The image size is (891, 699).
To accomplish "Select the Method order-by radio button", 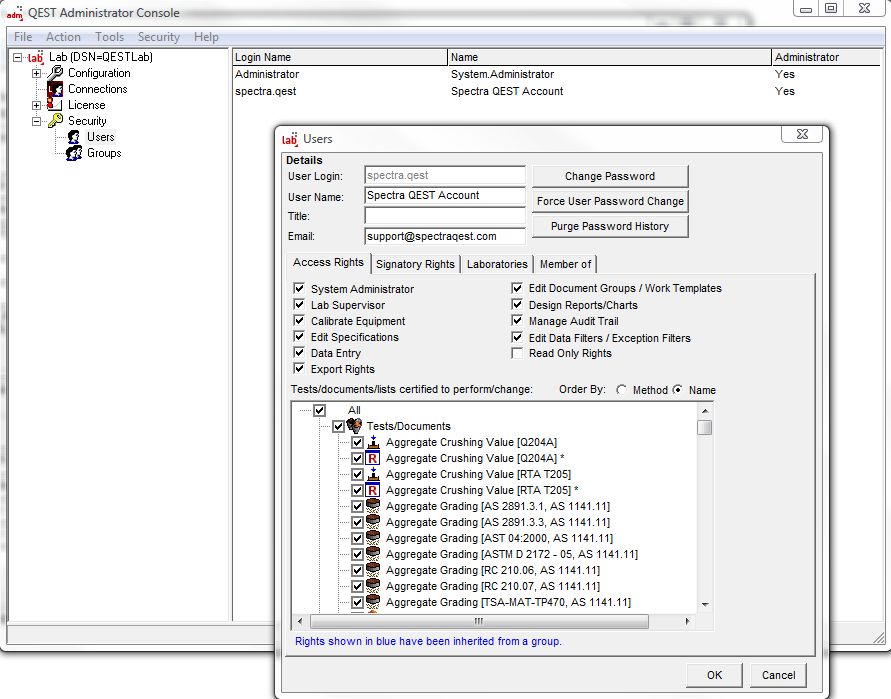I will (x=622, y=390).
